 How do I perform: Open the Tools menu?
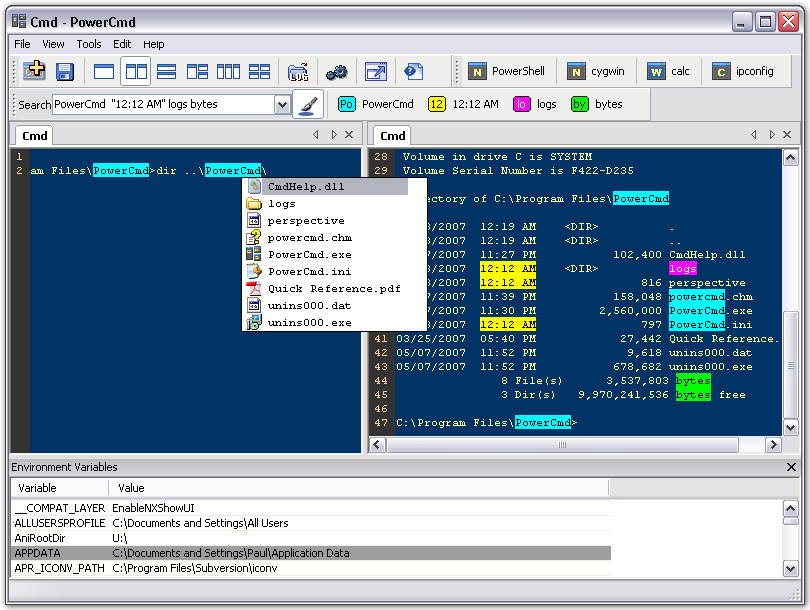point(91,44)
